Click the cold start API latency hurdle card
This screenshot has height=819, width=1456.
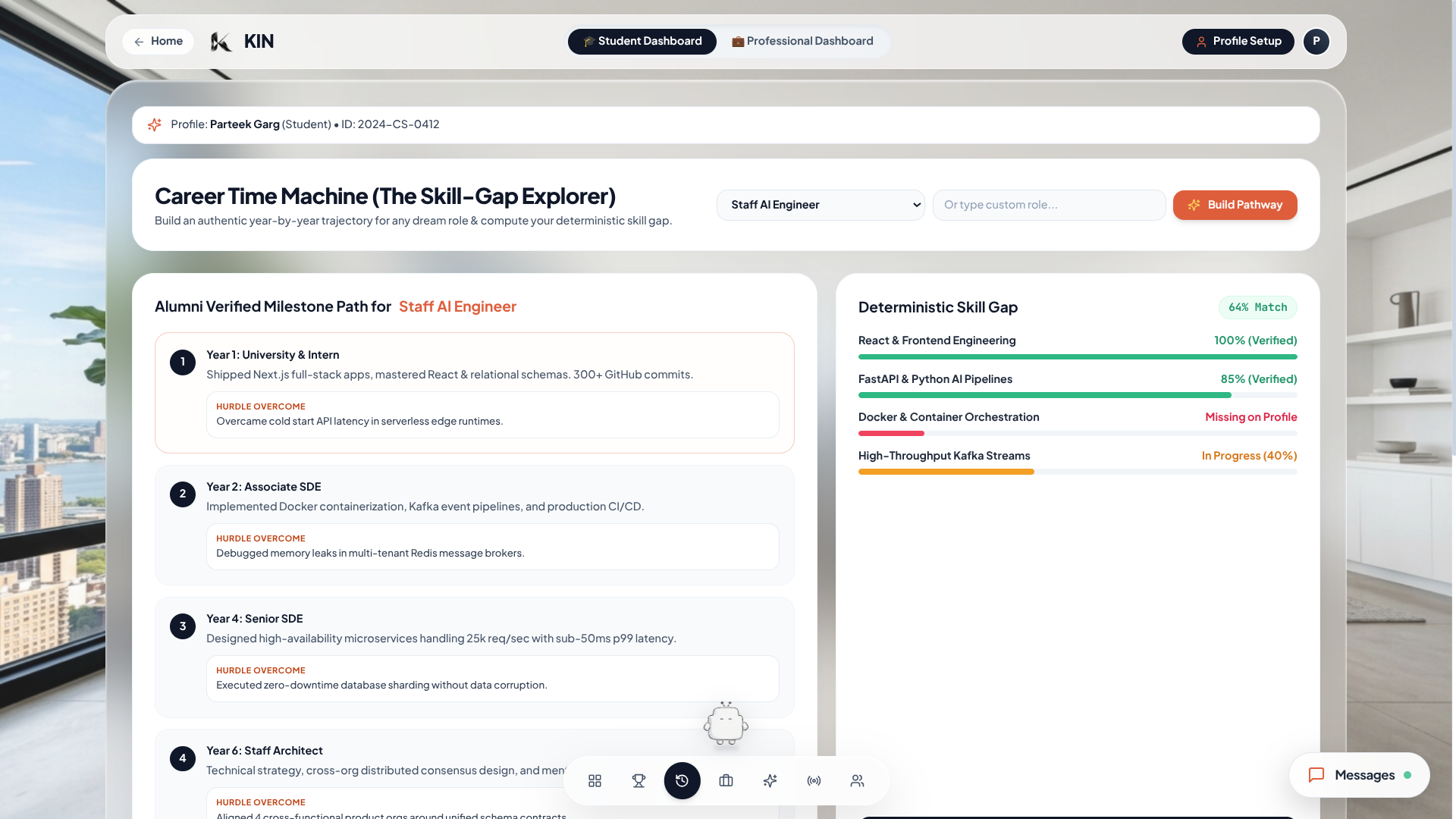point(493,415)
